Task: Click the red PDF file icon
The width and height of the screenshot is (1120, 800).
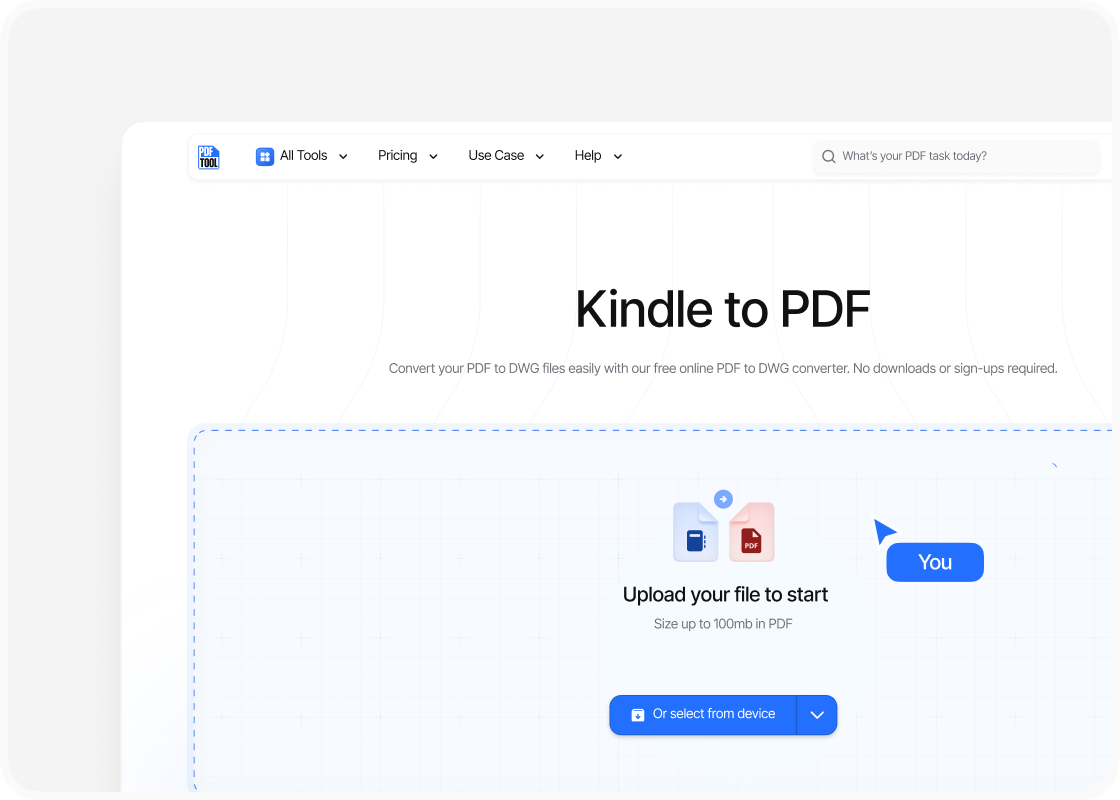Action: [x=751, y=532]
